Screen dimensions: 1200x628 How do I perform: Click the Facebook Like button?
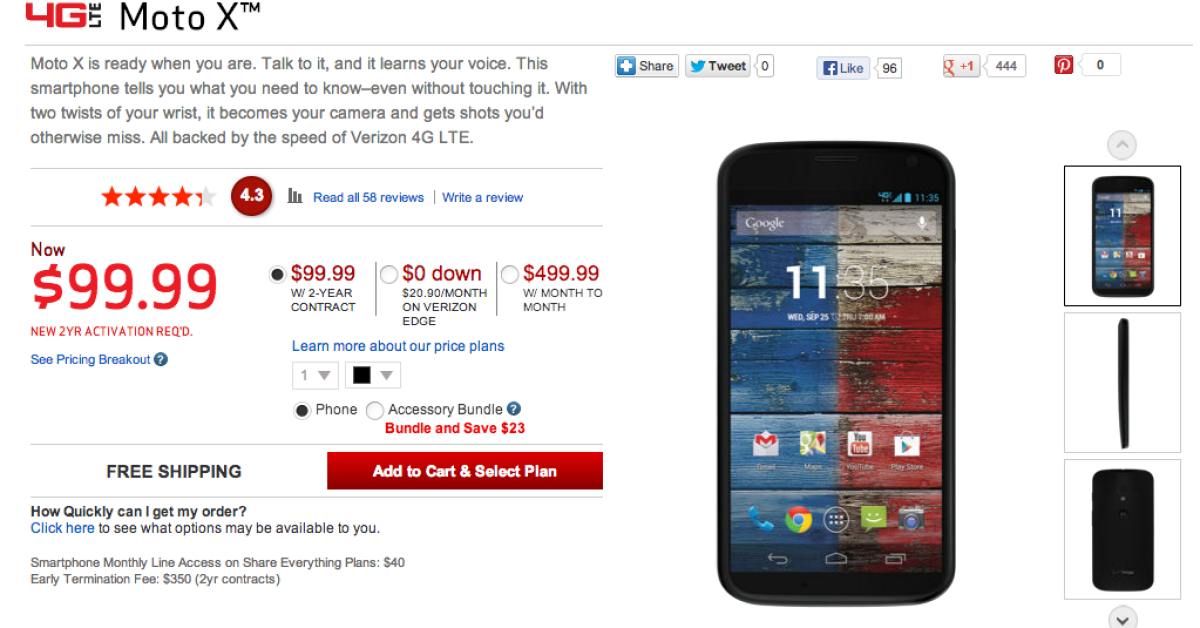(842, 68)
